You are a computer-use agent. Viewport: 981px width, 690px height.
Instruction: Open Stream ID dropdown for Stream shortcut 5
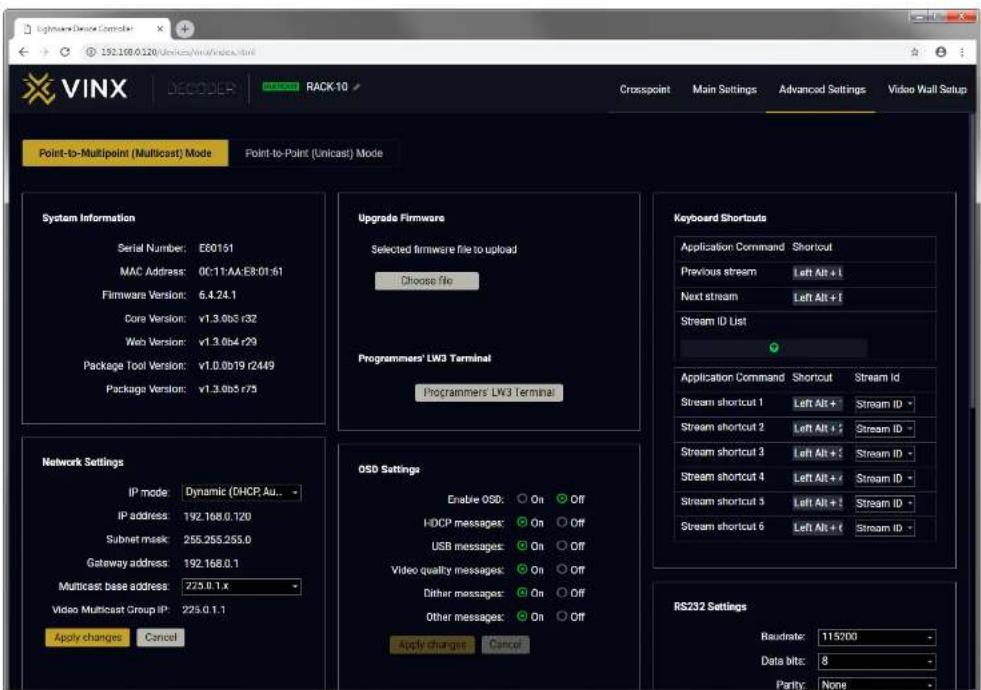pyautogui.click(x=884, y=503)
